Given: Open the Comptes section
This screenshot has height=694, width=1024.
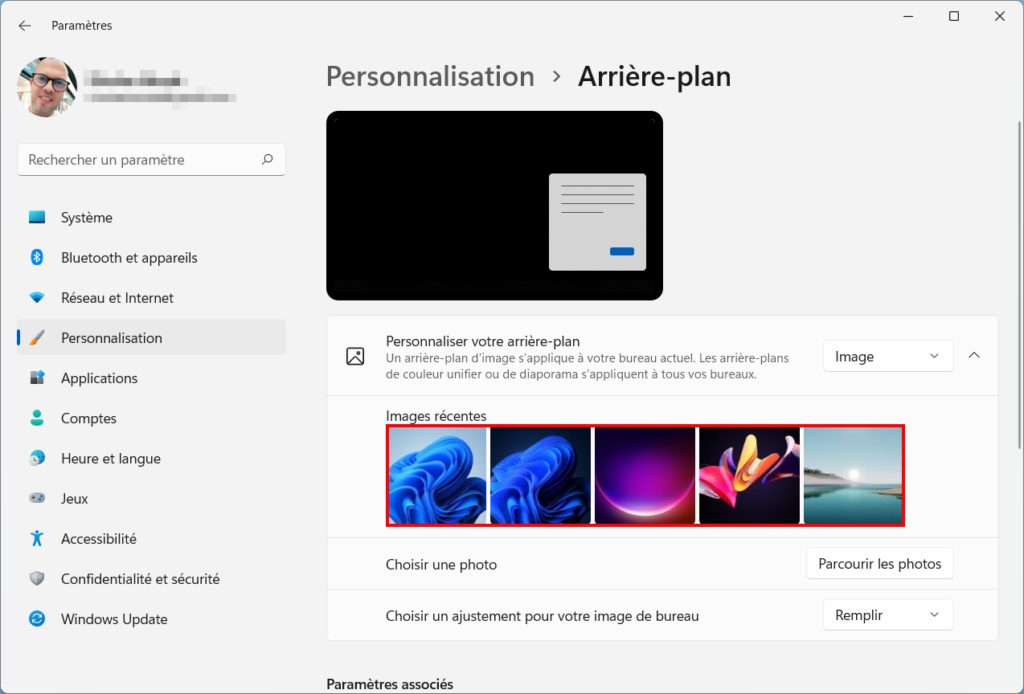Looking at the screenshot, I should coord(152,418).
